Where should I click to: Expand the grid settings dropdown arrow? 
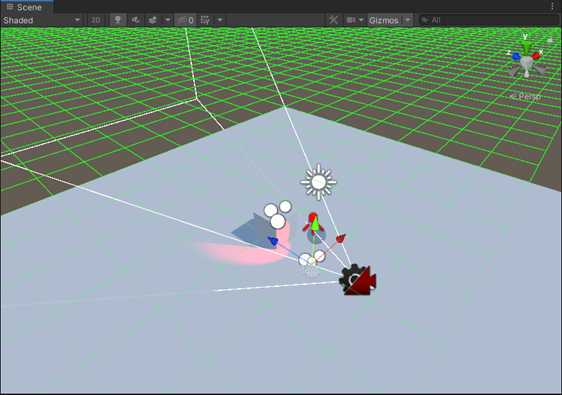[220, 20]
